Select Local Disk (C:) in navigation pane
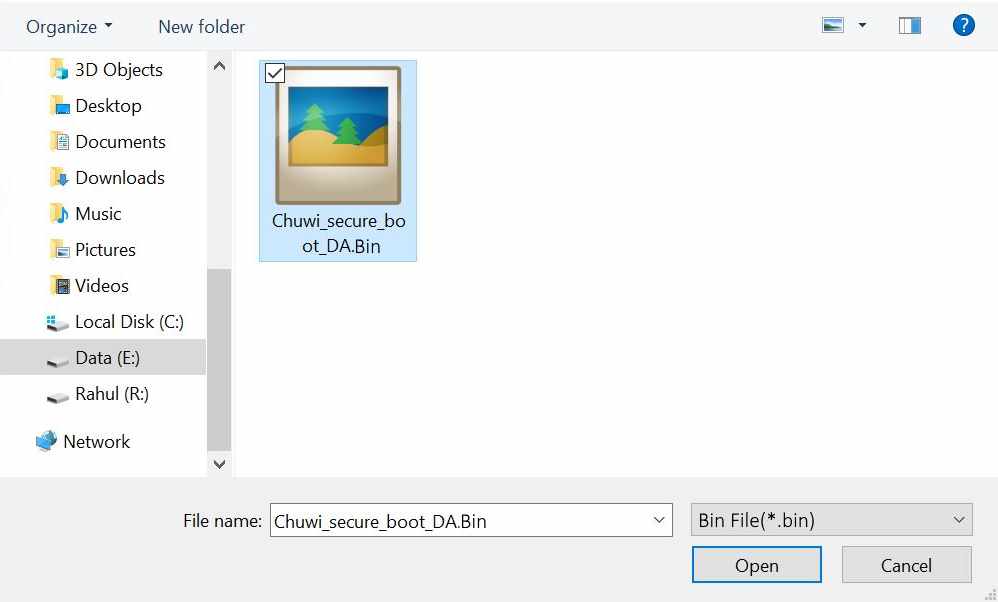The height and width of the screenshot is (602, 998). click(115, 321)
